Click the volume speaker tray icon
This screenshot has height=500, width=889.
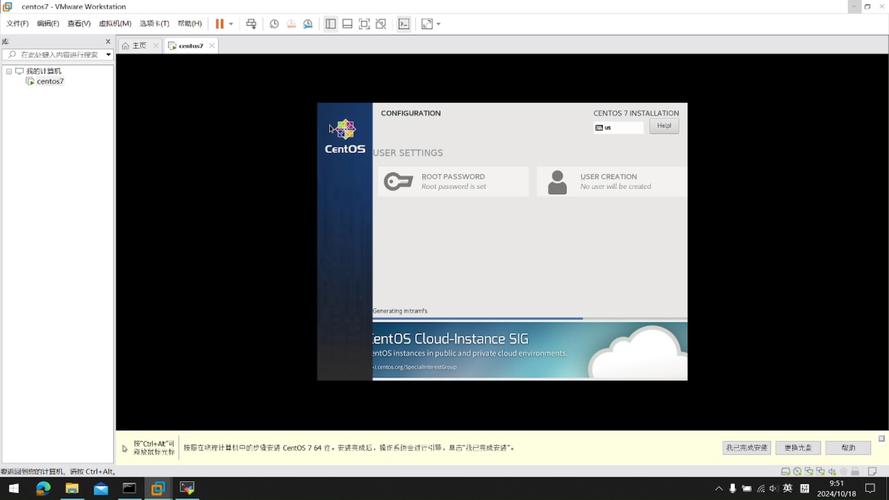(773, 488)
